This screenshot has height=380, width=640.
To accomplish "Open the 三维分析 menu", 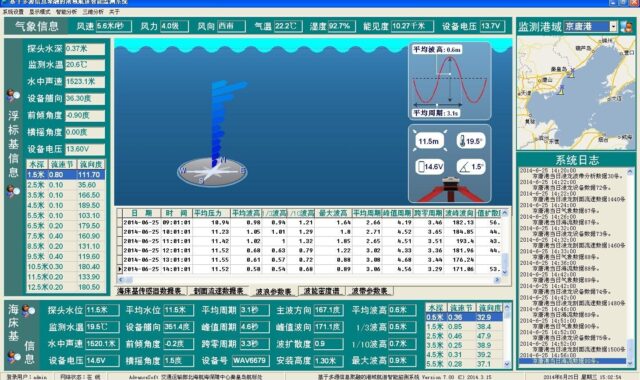I will [x=93, y=12].
